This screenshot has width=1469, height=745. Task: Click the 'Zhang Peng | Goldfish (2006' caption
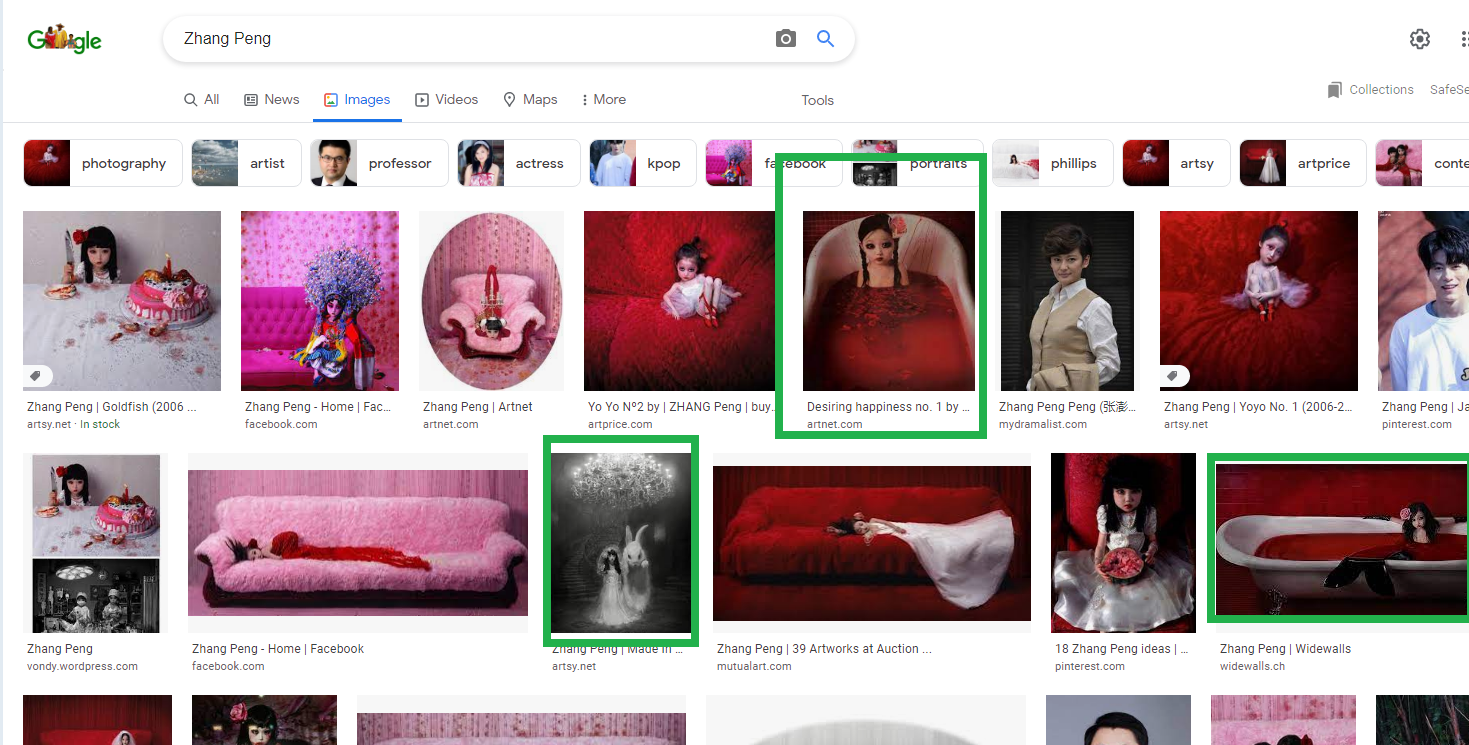(112, 407)
